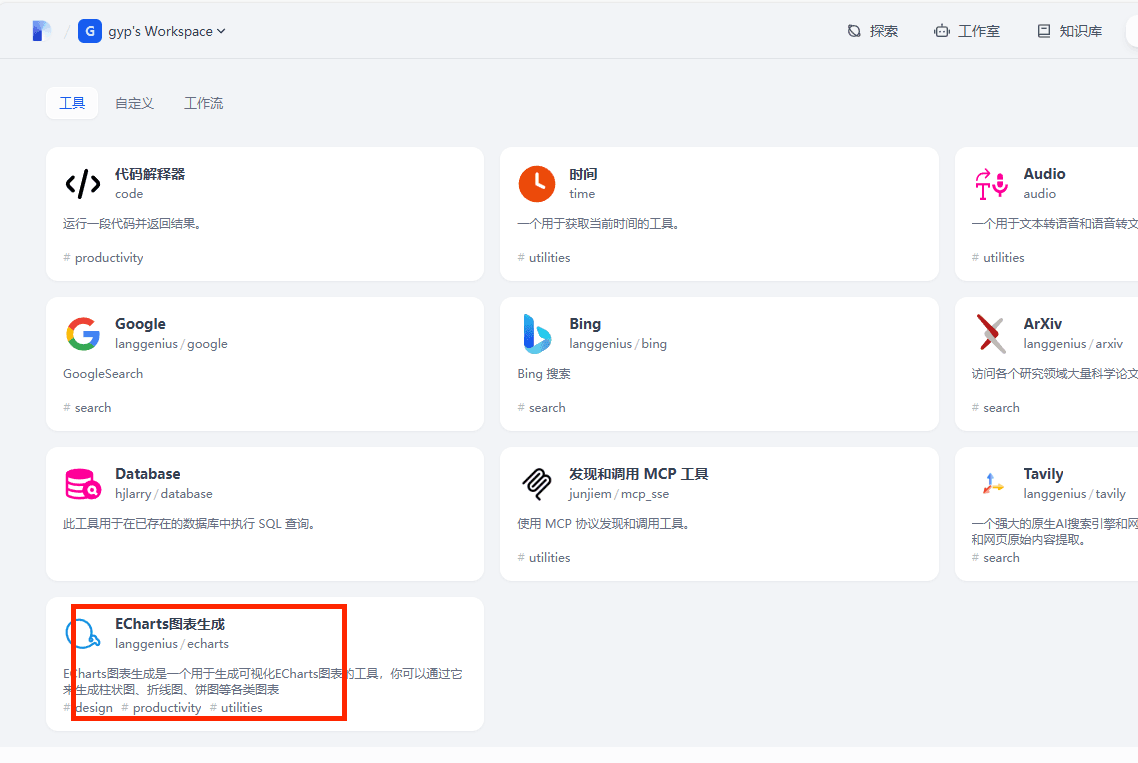
Task: Open the 知识库 section
Action: coord(1070,31)
